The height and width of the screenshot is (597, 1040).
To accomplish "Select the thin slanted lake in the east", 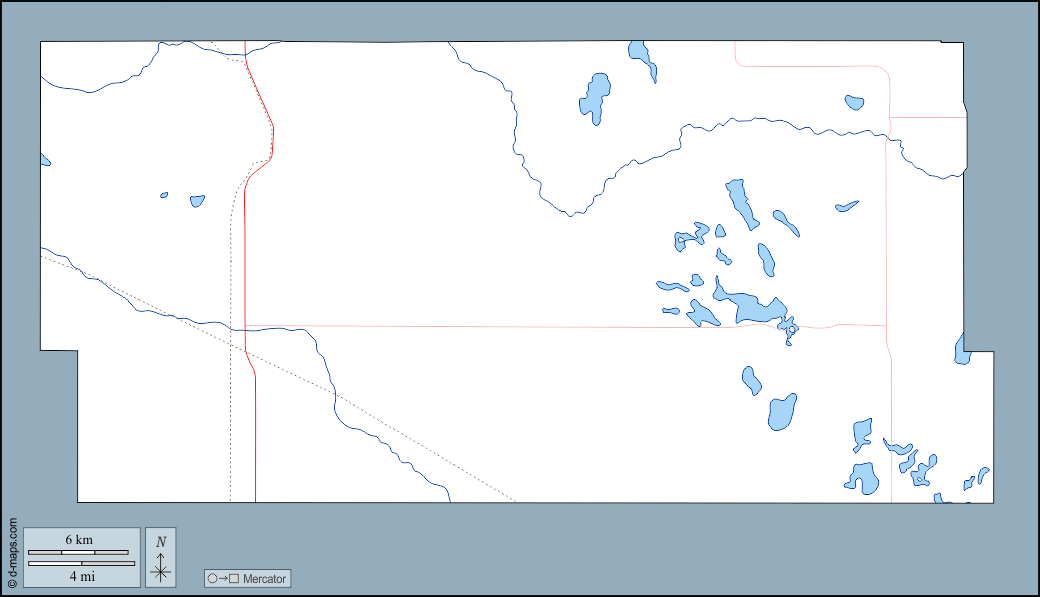I will pyautogui.click(x=847, y=207).
